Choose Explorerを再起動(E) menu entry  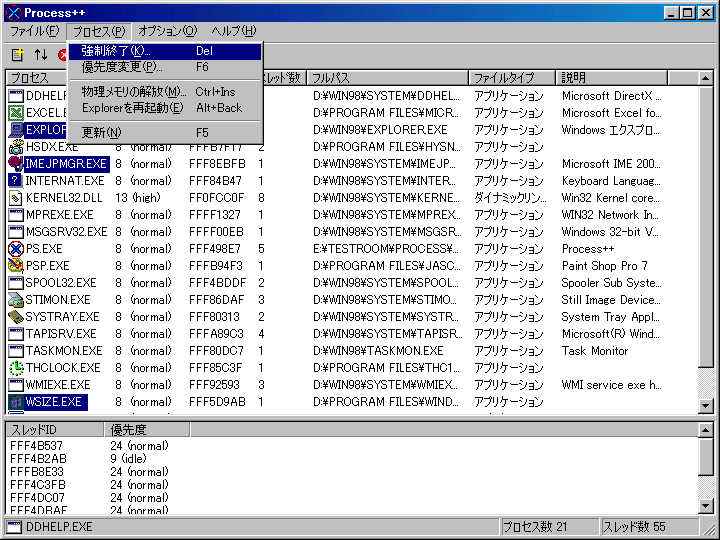tap(165, 108)
